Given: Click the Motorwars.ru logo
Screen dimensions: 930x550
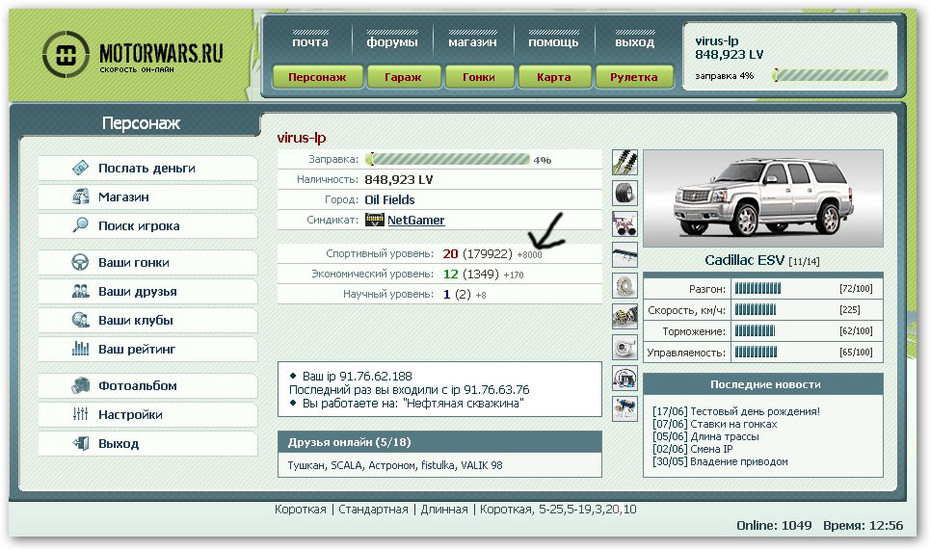Looking at the screenshot, I should point(133,55).
